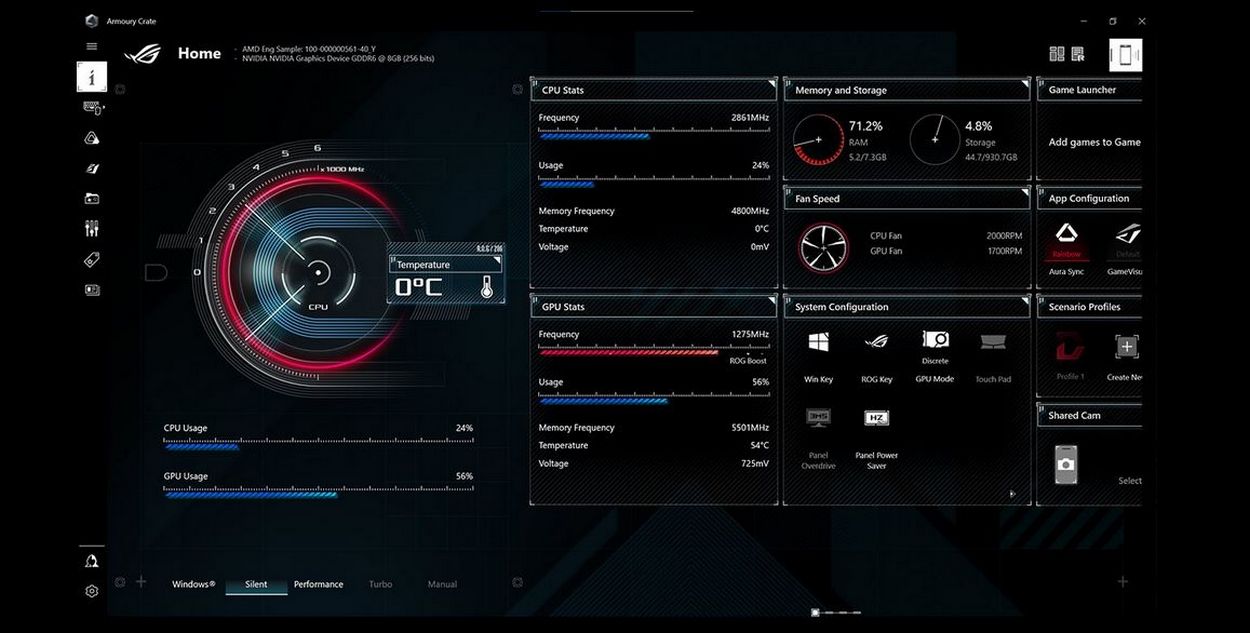Click the Game Launcher panel title
This screenshot has height=633, width=1250.
tap(1082, 90)
